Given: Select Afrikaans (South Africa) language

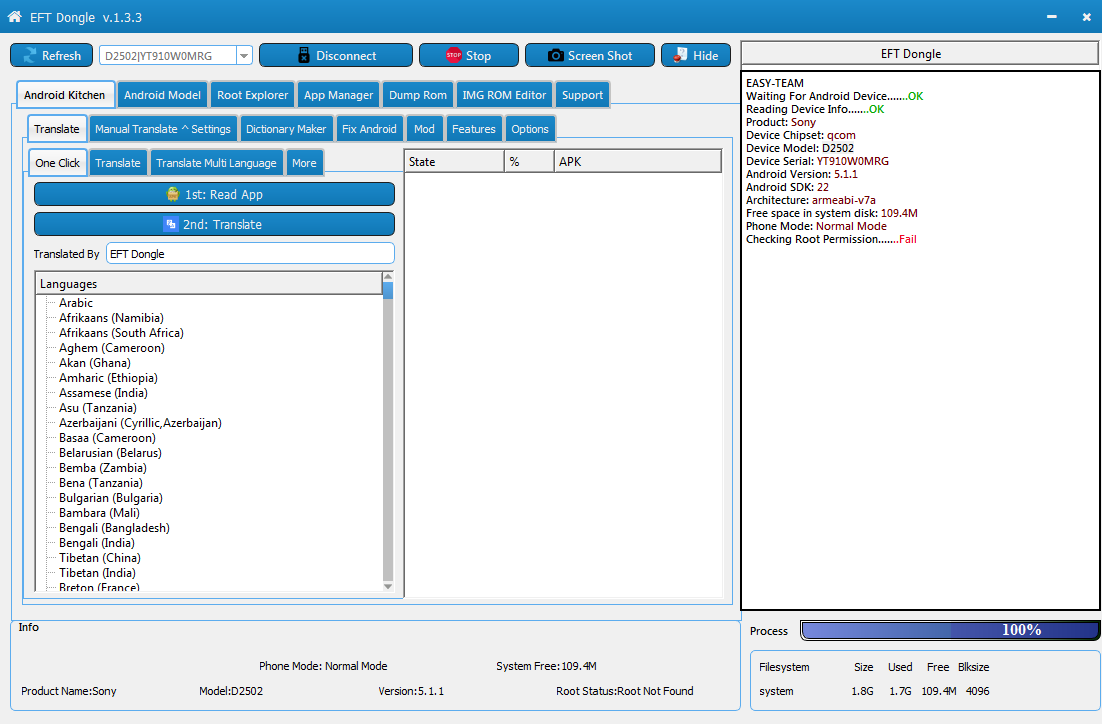Looking at the screenshot, I should (x=121, y=333).
